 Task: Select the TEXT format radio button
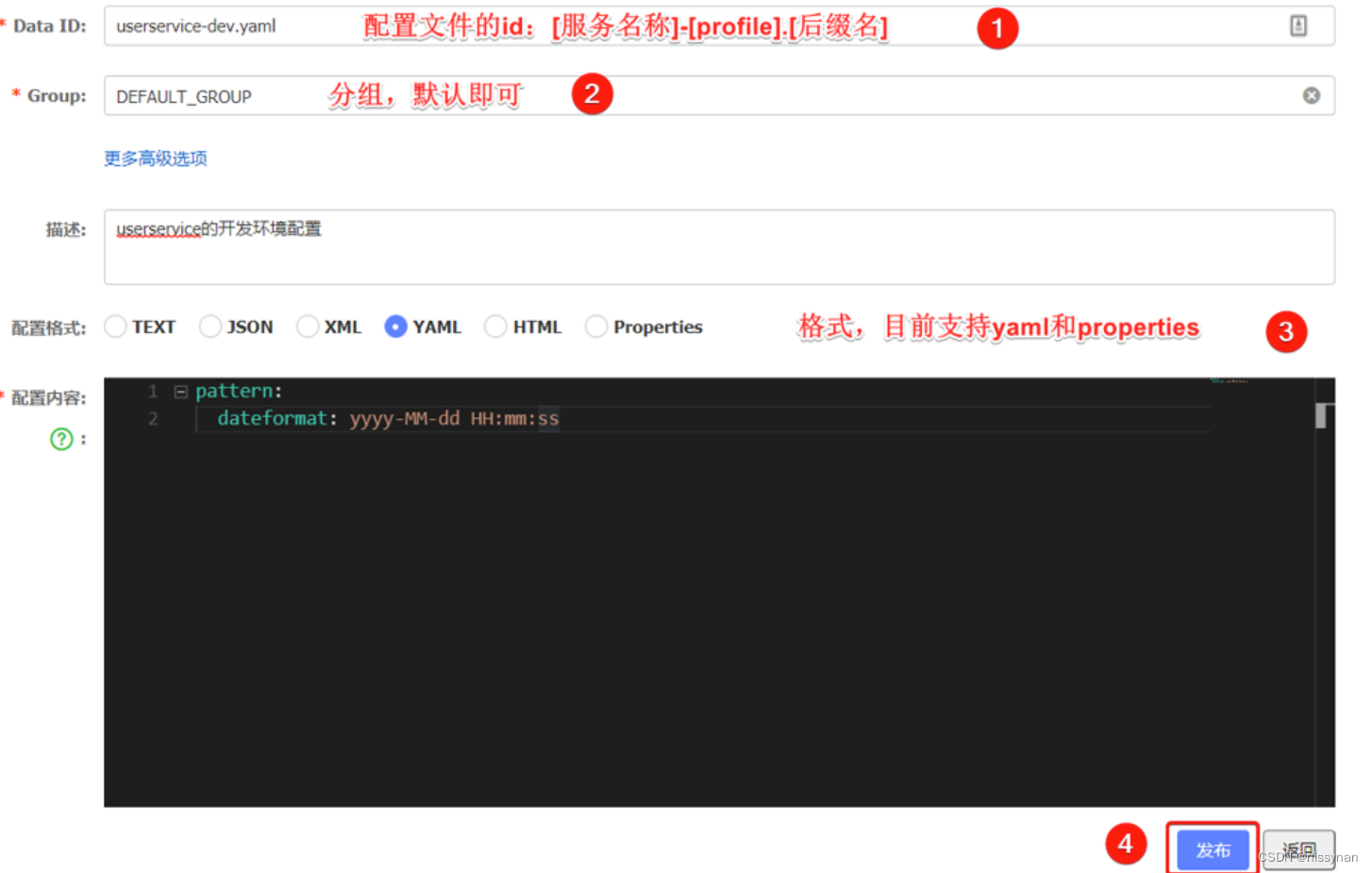tap(115, 327)
